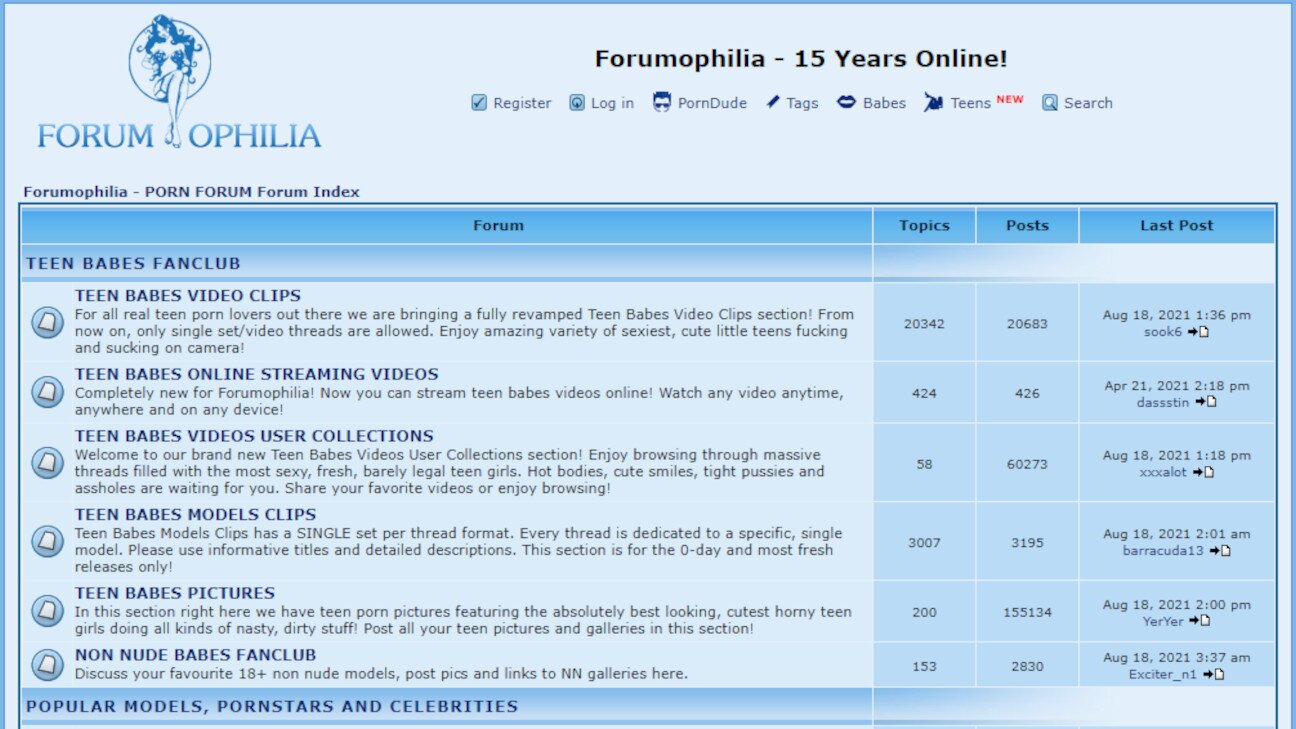Image resolution: width=1296 pixels, height=729 pixels.
Task: Click the go-to-last-post arrow beside YerYer
Action: click(x=1202, y=620)
